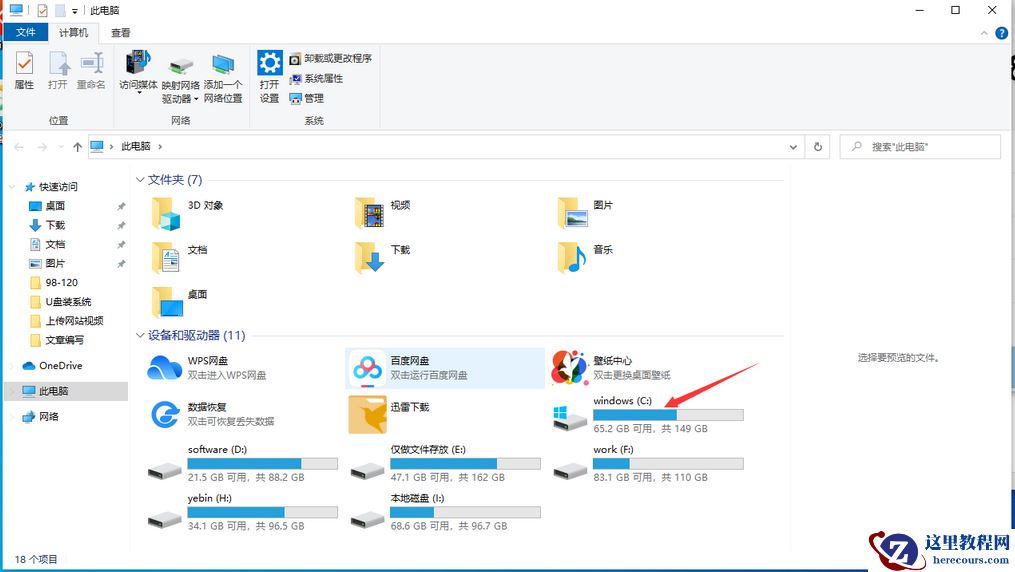1015x572 pixels.
Task: Click the work (F:) usage bar
Action: pyautogui.click(x=668, y=463)
